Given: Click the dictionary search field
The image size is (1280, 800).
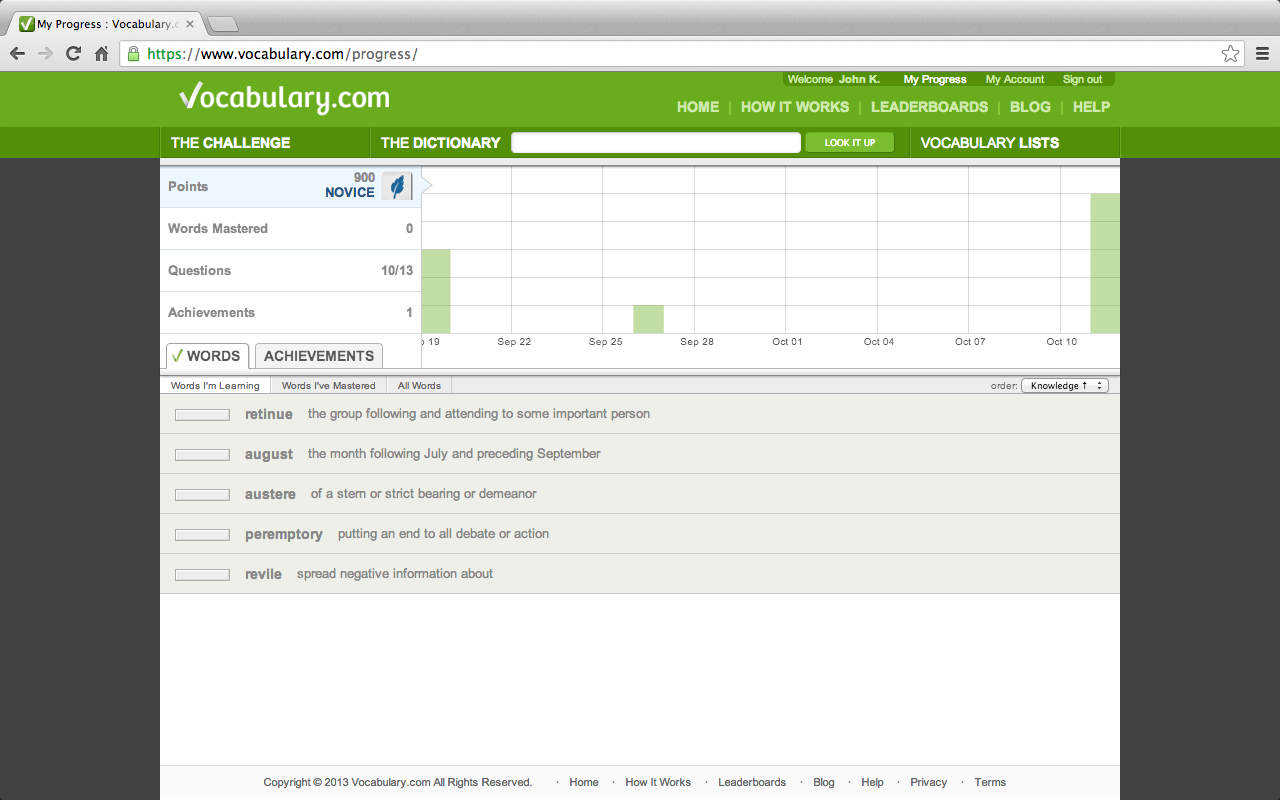Looking at the screenshot, I should (x=656, y=143).
